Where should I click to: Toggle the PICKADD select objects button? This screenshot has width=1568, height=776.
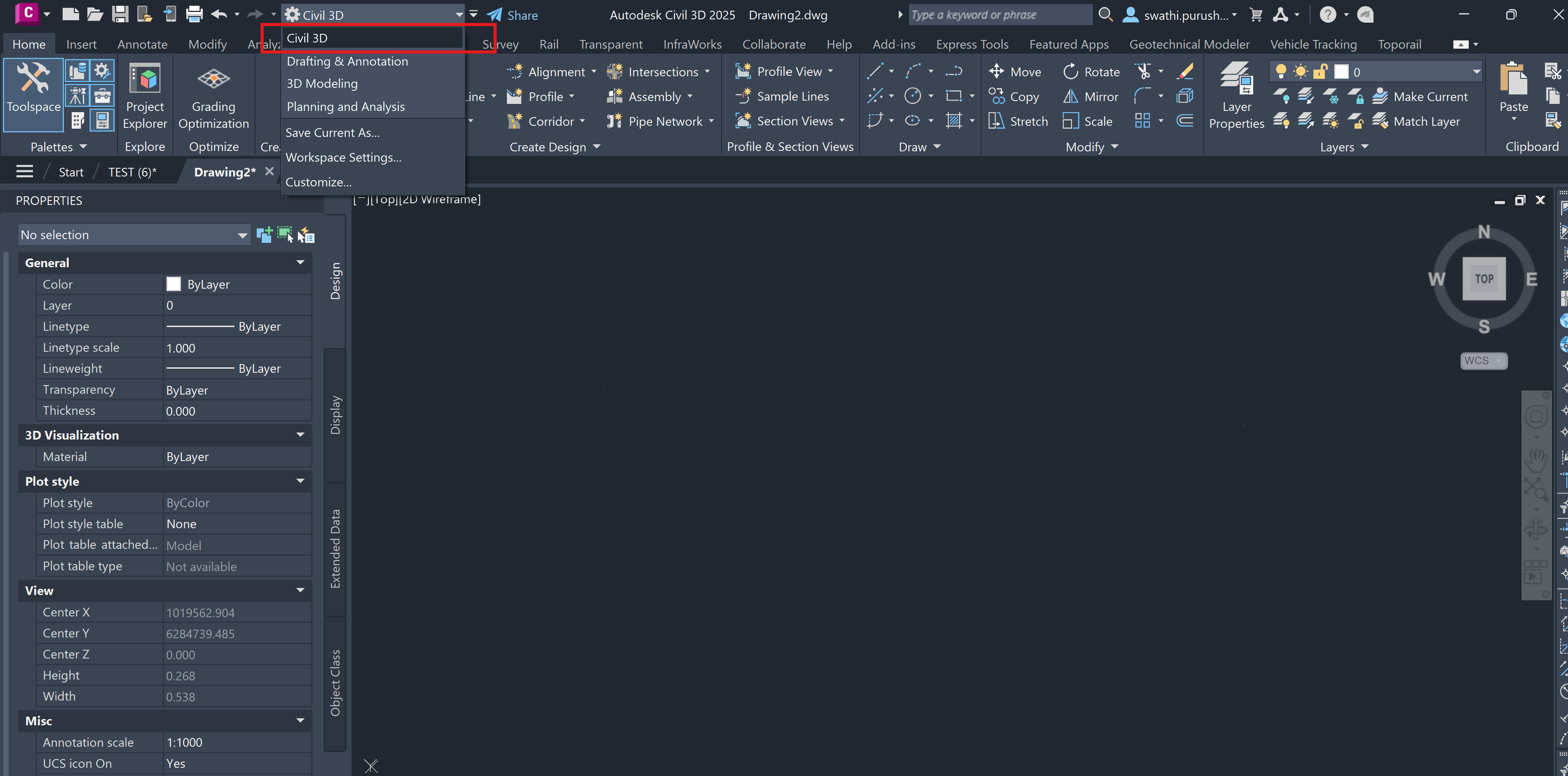(x=264, y=235)
